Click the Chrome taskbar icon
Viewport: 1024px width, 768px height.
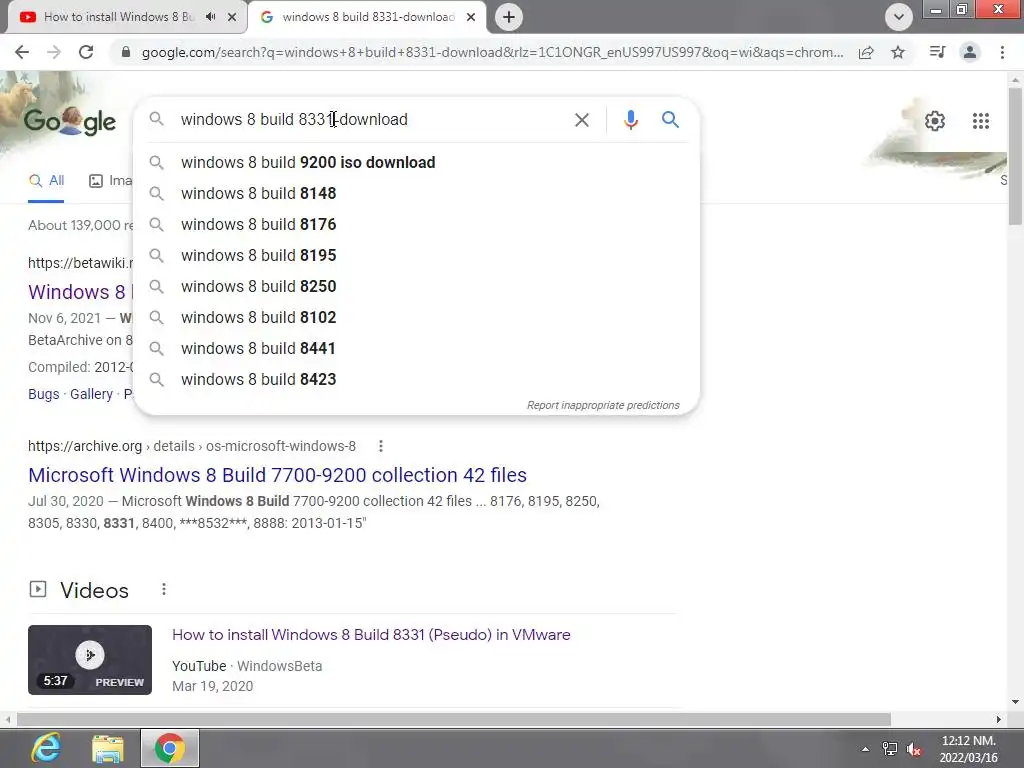tap(170, 748)
